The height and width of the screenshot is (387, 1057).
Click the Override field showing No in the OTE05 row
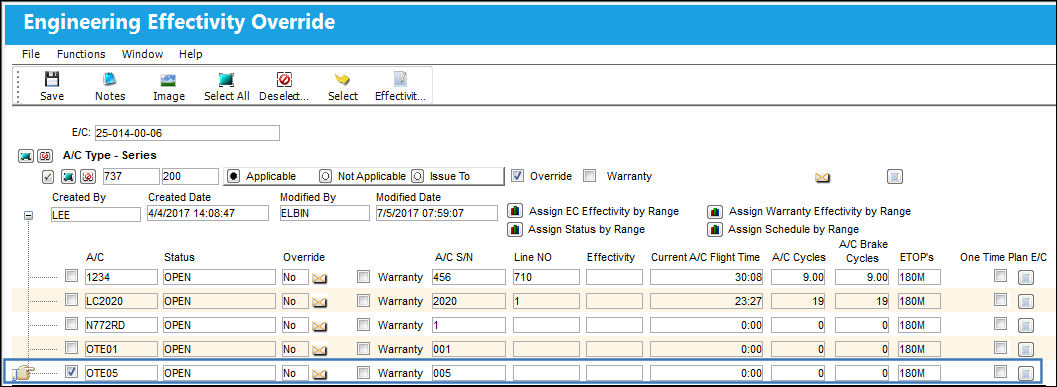point(295,373)
